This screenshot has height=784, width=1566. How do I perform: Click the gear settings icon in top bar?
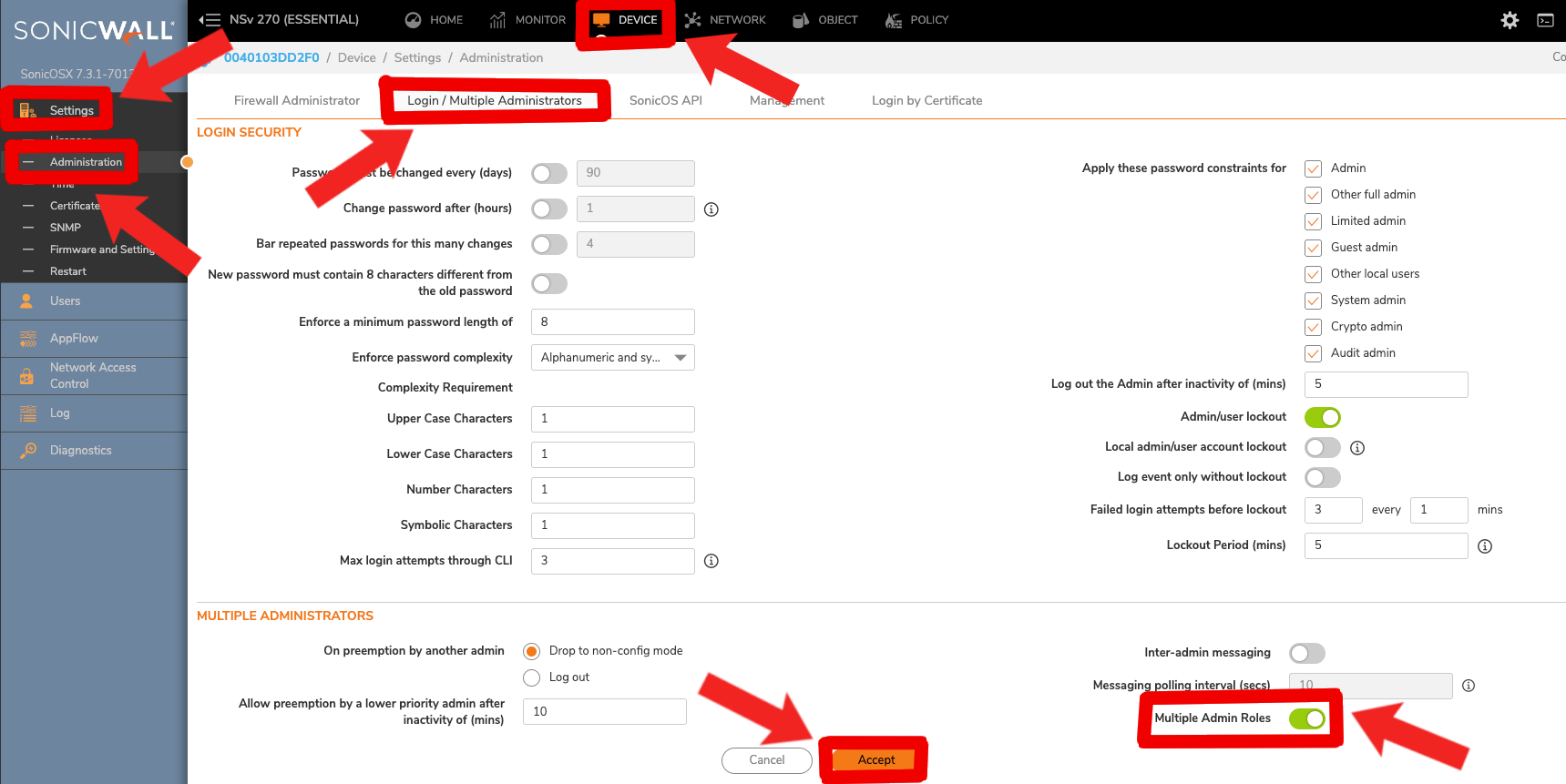[x=1510, y=20]
